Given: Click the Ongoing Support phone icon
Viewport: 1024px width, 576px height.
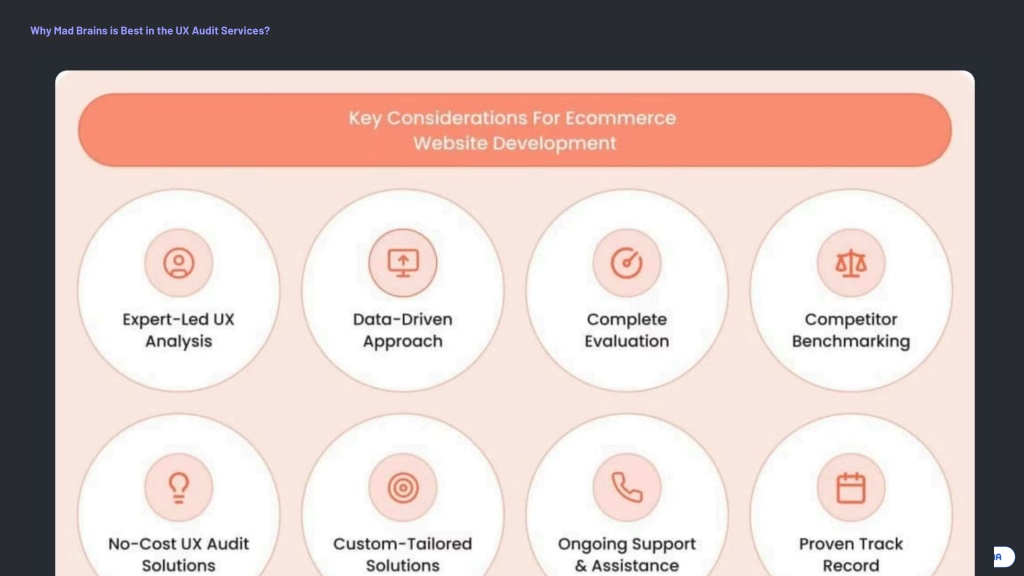Looking at the screenshot, I should [x=627, y=488].
